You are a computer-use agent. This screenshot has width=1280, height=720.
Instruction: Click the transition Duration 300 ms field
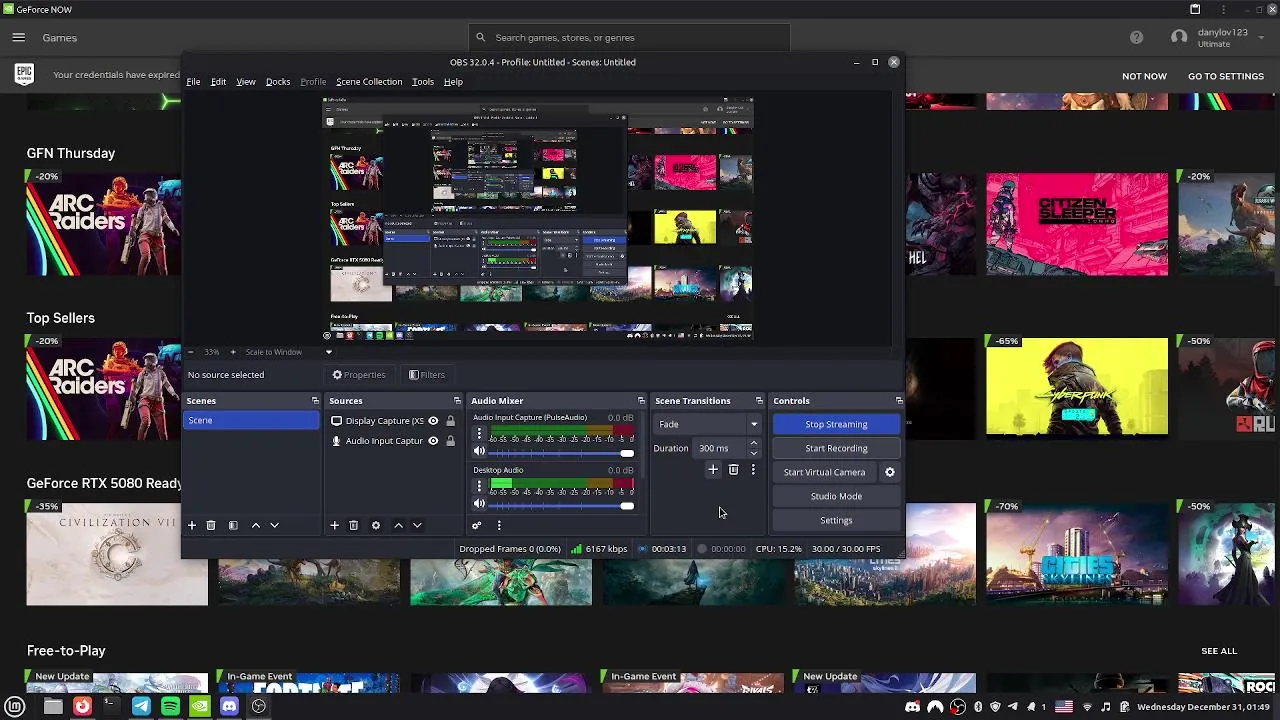coord(720,448)
